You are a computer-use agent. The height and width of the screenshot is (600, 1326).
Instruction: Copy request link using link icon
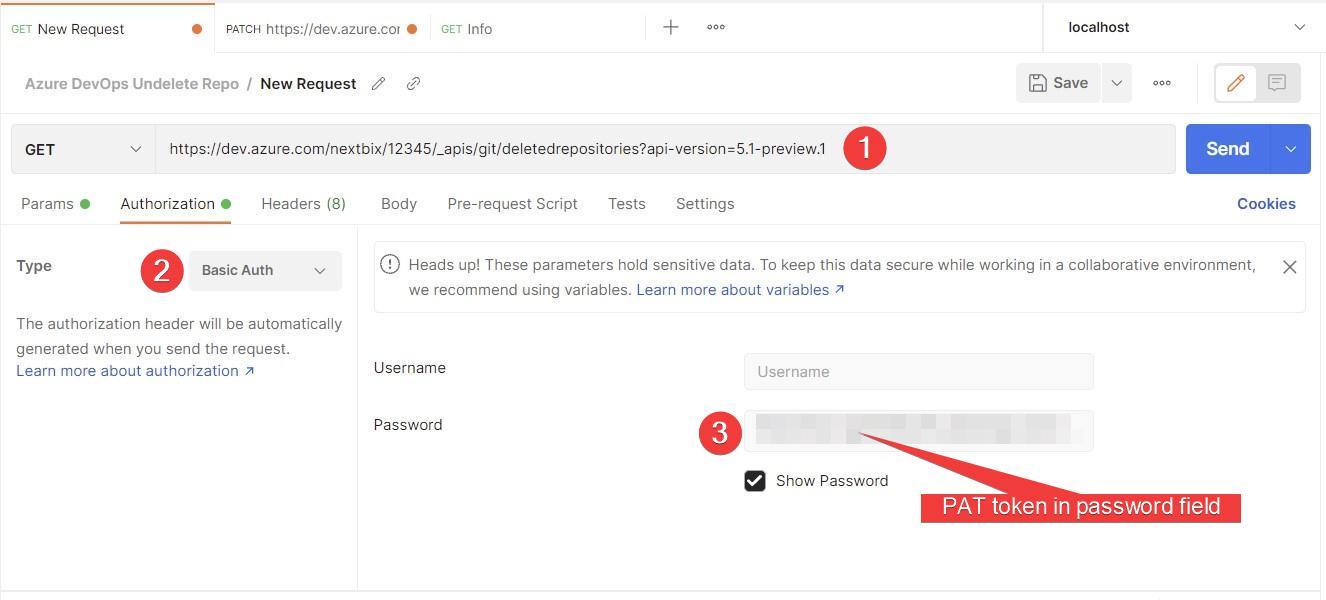(413, 84)
